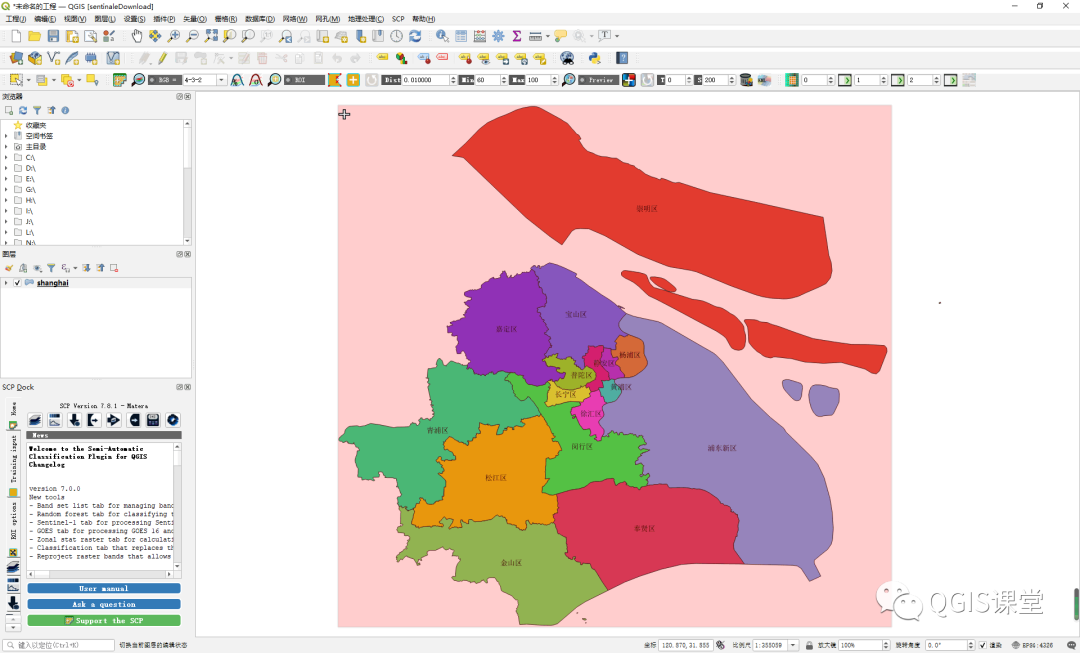
Task: Click EPSG:4326 CRS button in status bar
Action: (x=1032, y=645)
